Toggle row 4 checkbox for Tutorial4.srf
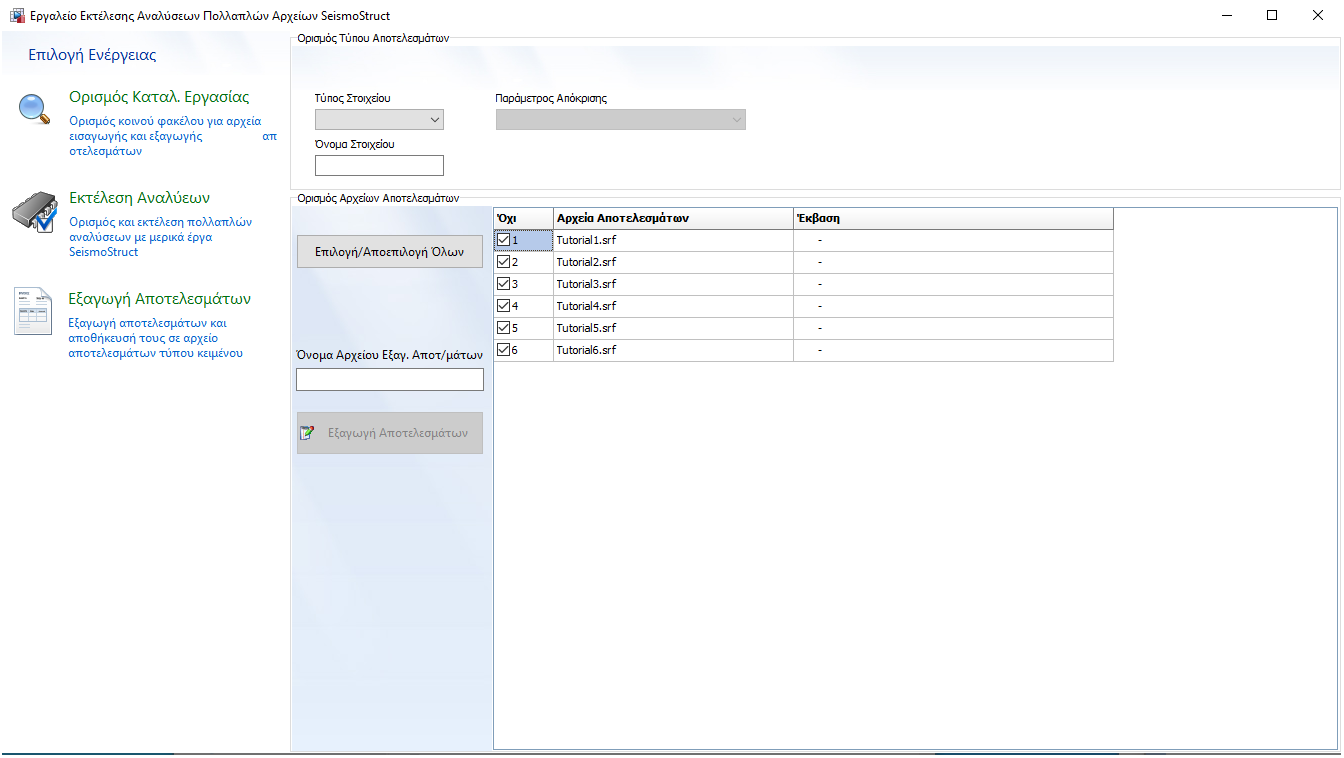This screenshot has width=1344, height=758. pos(504,306)
